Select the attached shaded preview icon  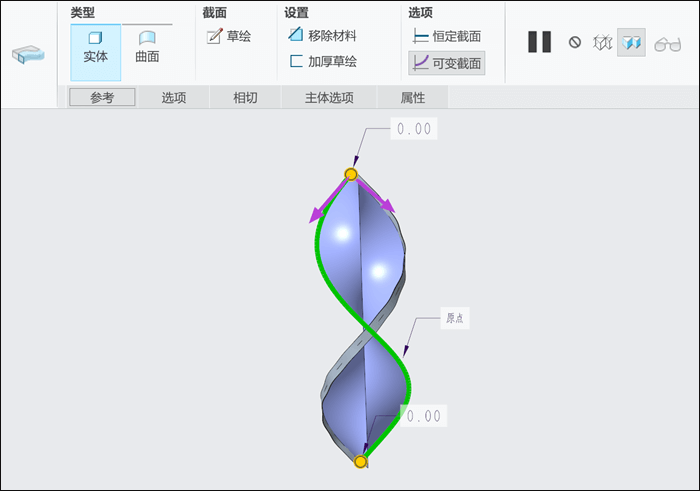point(631,42)
